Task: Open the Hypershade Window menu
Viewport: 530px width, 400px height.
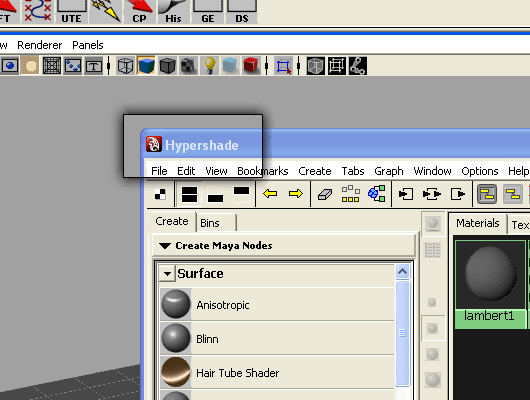Action: point(432,171)
